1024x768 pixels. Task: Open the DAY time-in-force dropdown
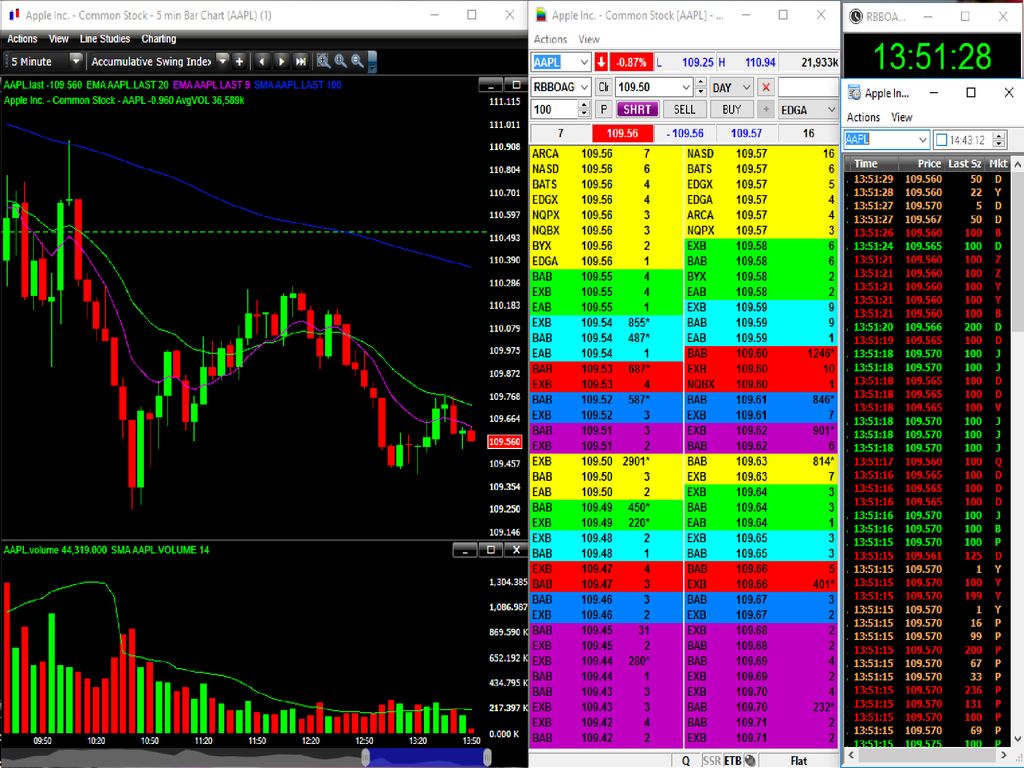(x=746, y=87)
